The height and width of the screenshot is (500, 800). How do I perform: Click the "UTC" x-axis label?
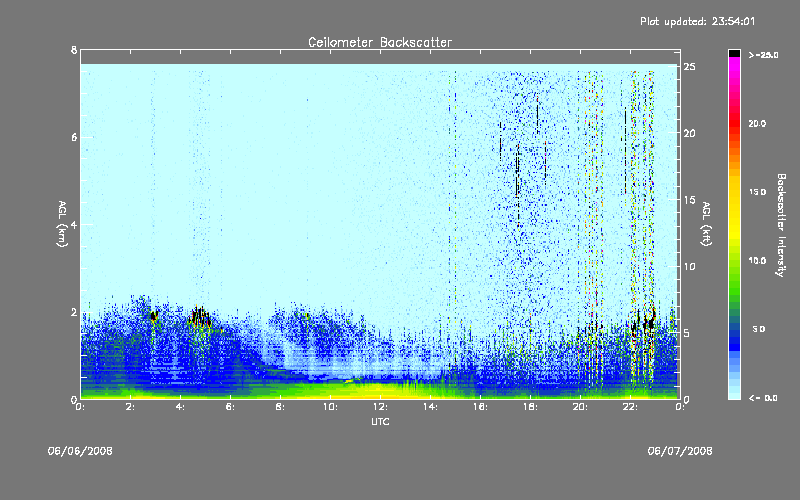pyautogui.click(x=380, y=421)
